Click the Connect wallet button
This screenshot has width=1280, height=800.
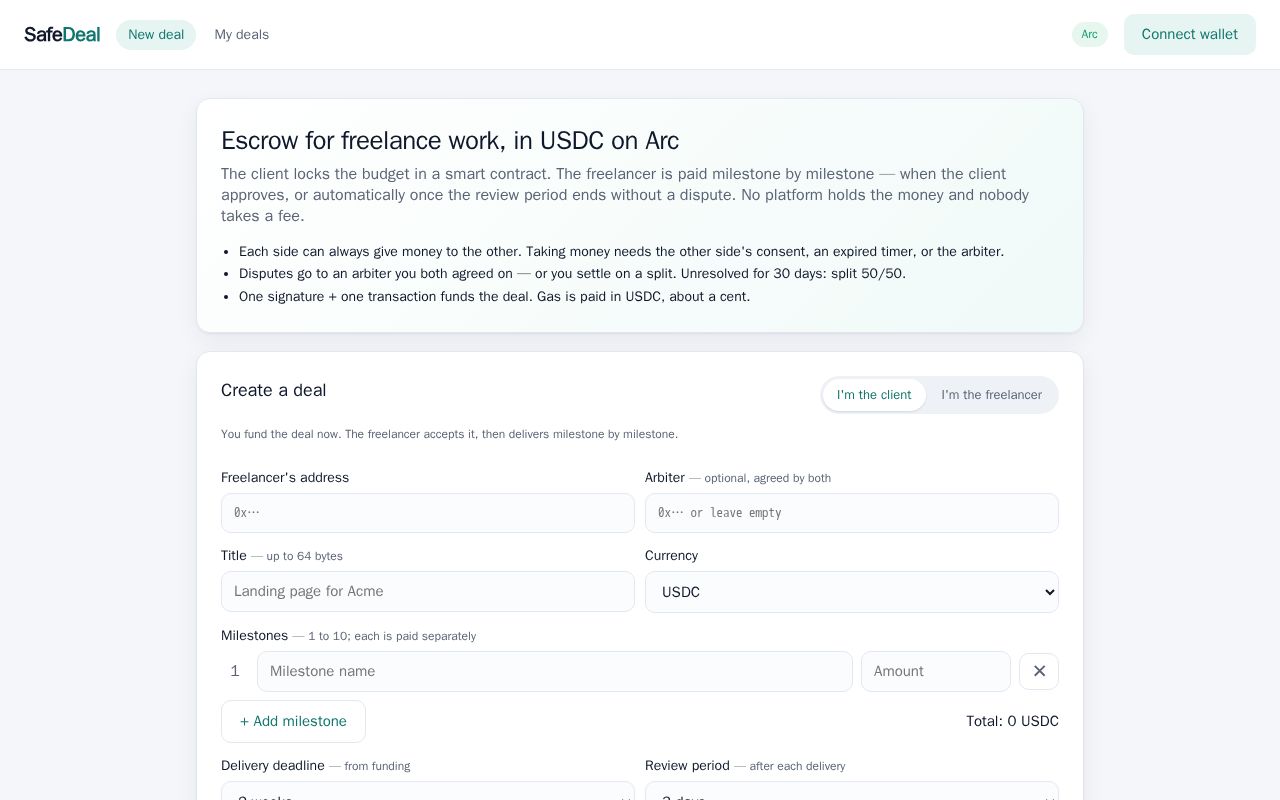click(1190, 35)
